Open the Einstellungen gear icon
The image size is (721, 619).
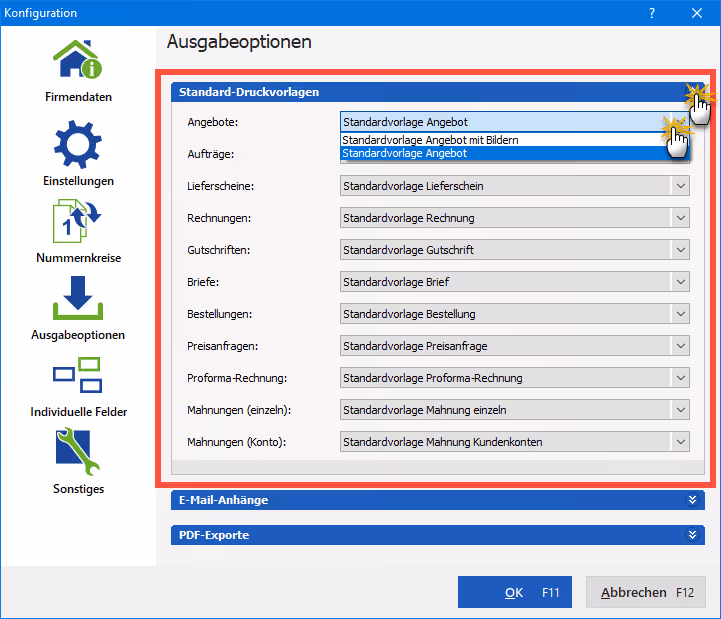click(77, 144)
